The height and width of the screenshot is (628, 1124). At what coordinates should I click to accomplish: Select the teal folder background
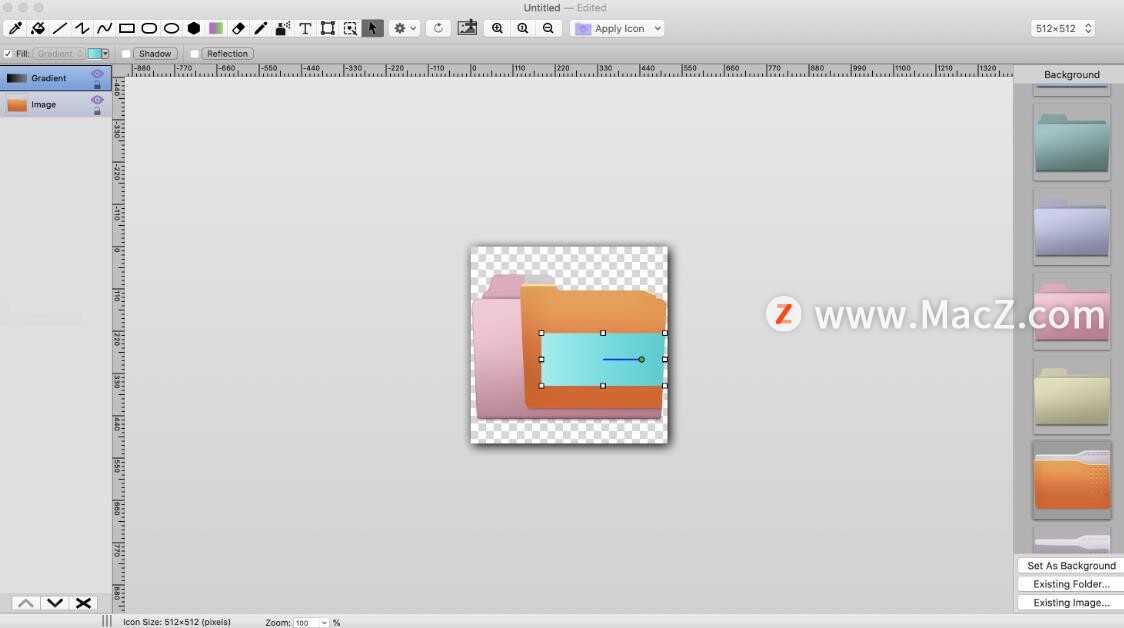coord(1072,142)
